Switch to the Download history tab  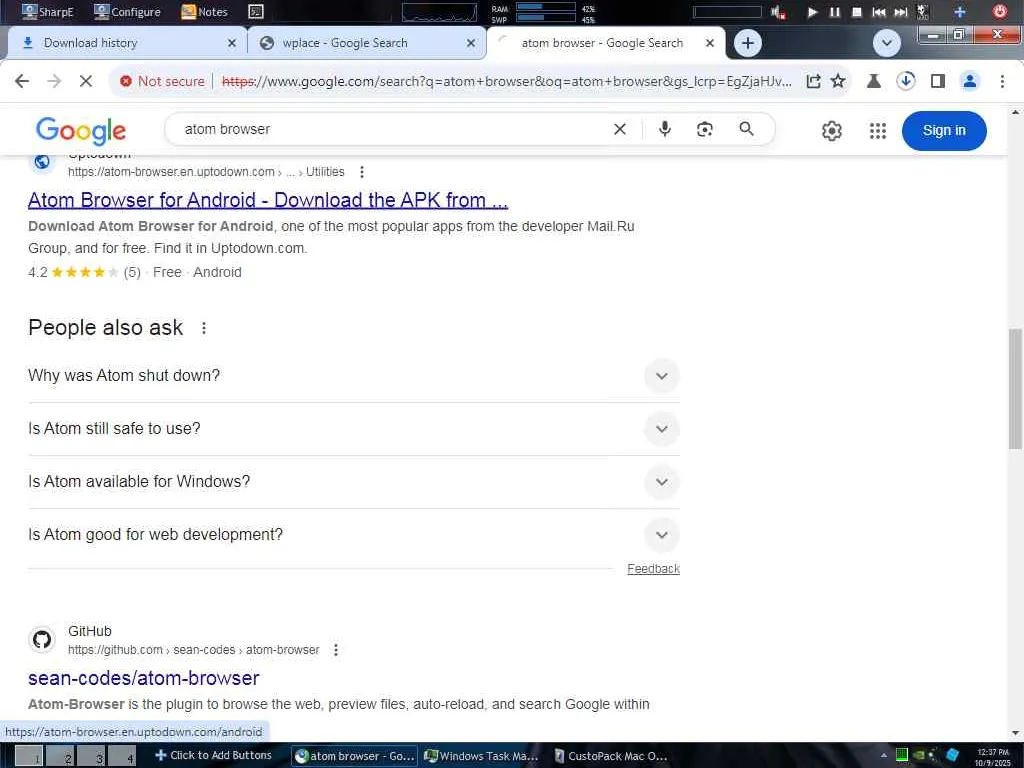pos(124,43)
